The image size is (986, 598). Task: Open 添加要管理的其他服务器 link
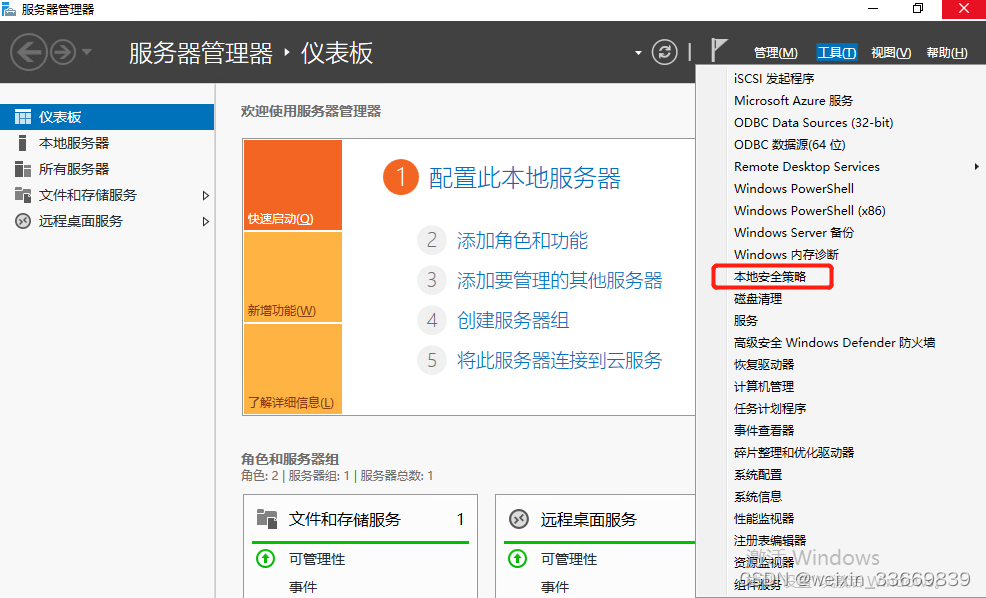coord(559,280)
